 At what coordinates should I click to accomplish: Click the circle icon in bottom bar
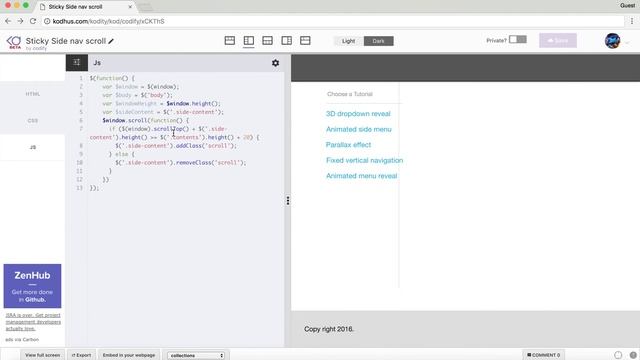(x=618, y=355)
